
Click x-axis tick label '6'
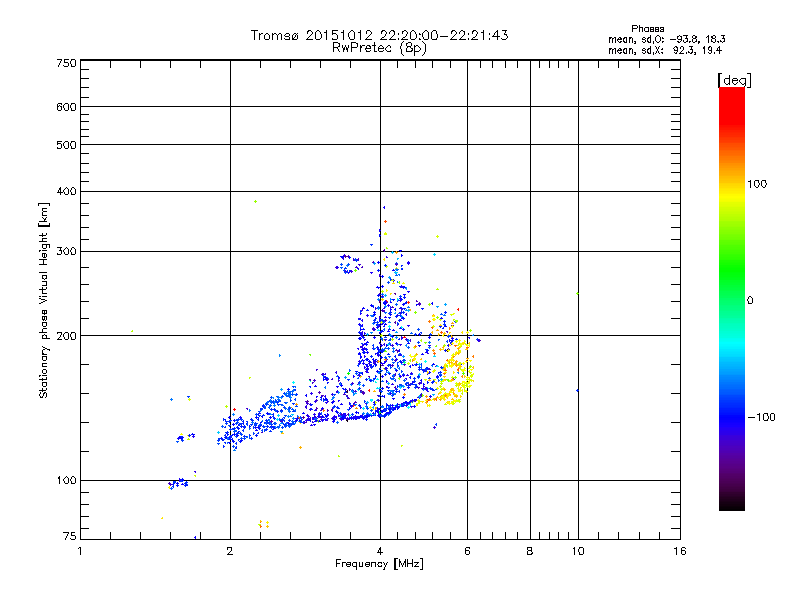(467, 551)
